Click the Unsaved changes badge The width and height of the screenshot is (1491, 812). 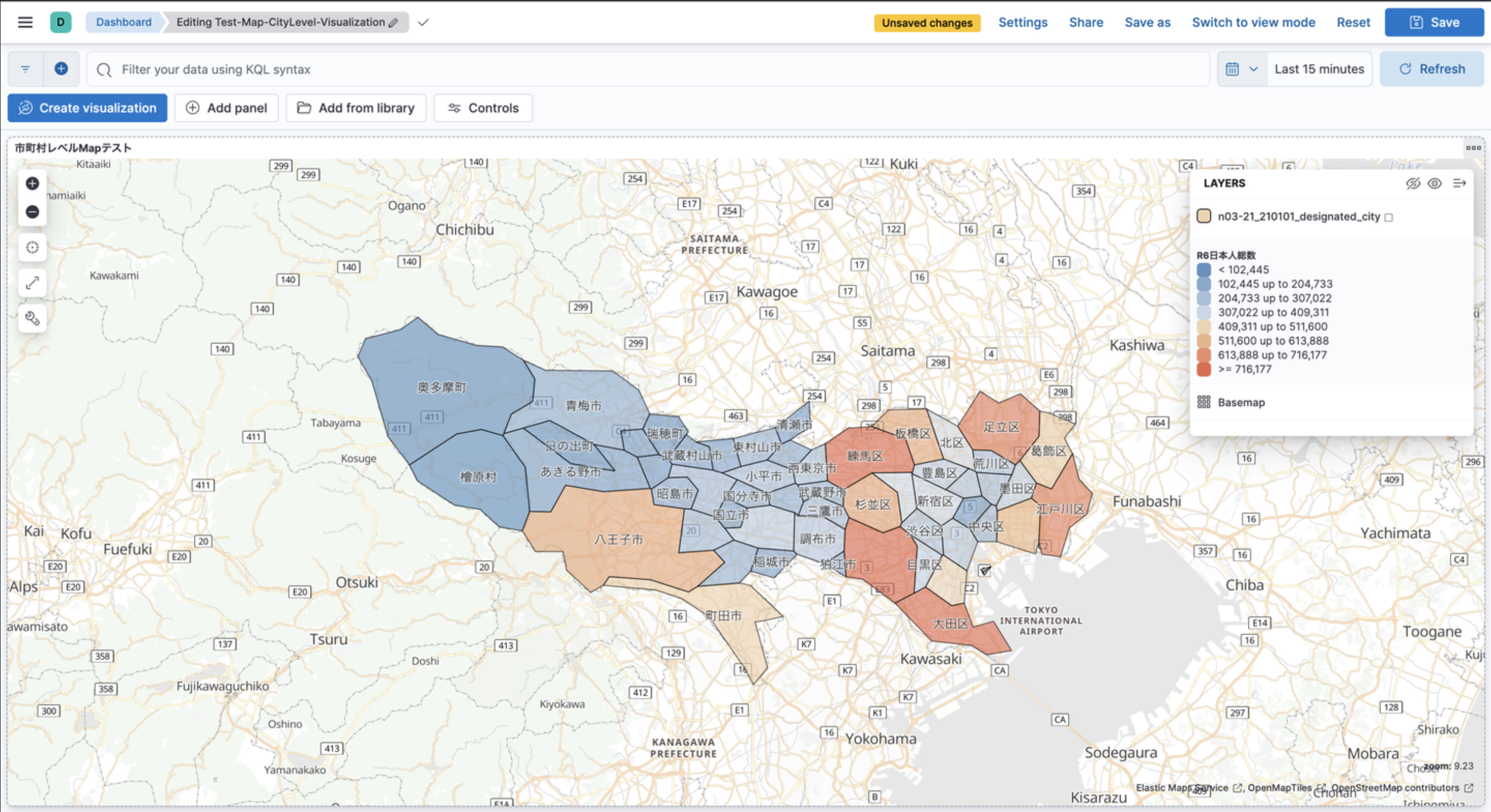click(927, 23)
